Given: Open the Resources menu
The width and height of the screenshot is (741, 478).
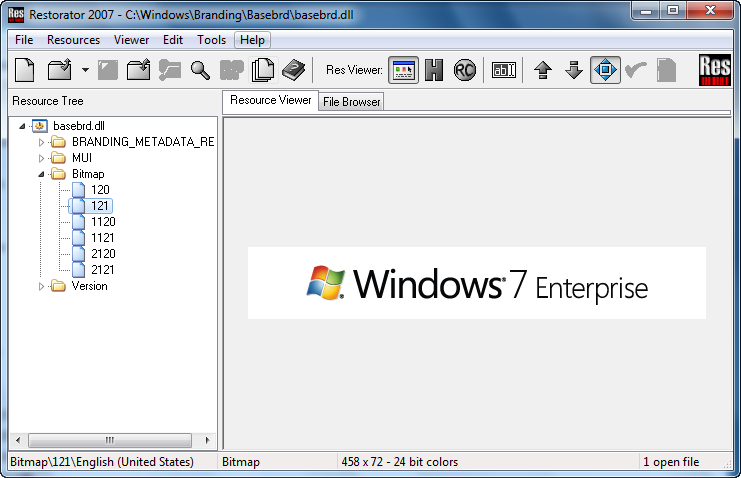Looking at the screenshot, I should pos(73,40).
